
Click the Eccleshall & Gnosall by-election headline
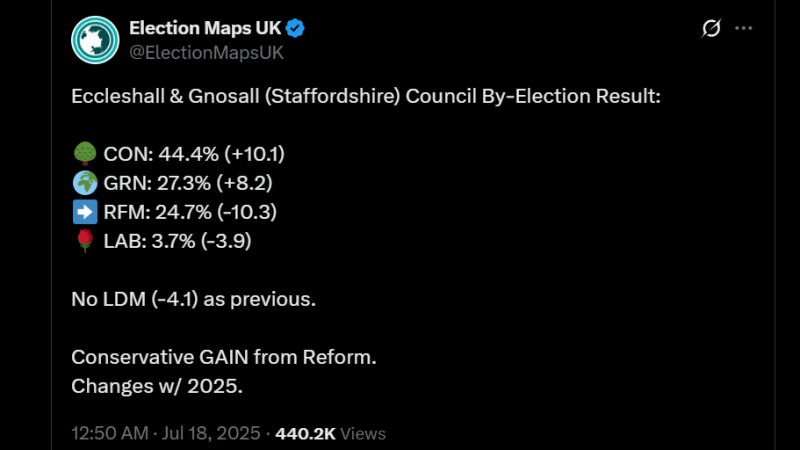point(366,97)
